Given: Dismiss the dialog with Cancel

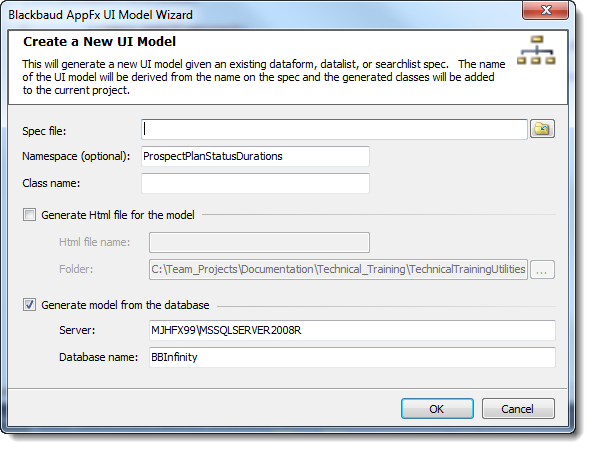Looking at the screenshot, I should click(518, 409).
